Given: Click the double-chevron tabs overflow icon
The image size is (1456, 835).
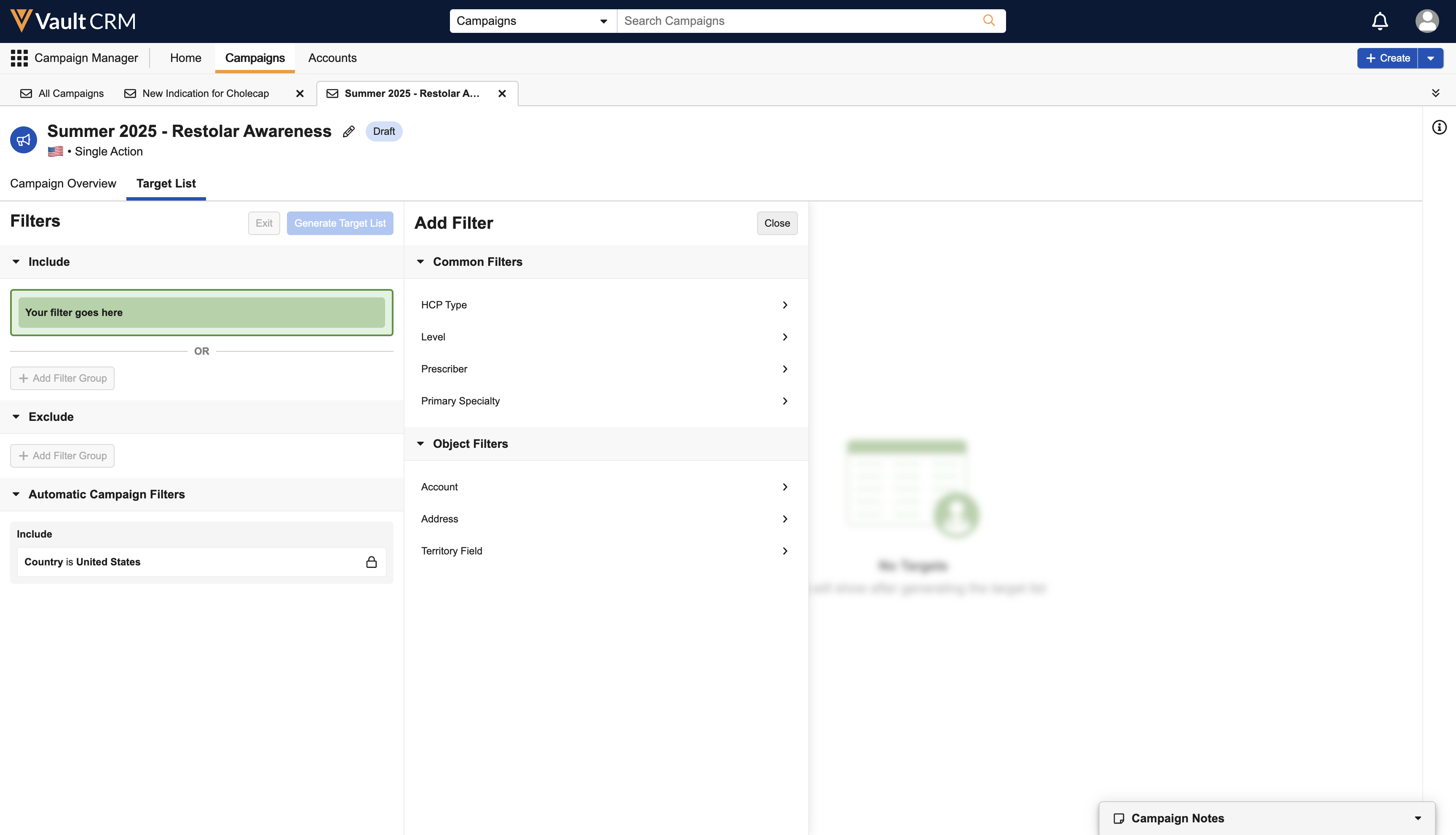Looking at the screenshot, I should pos(1435,93).
